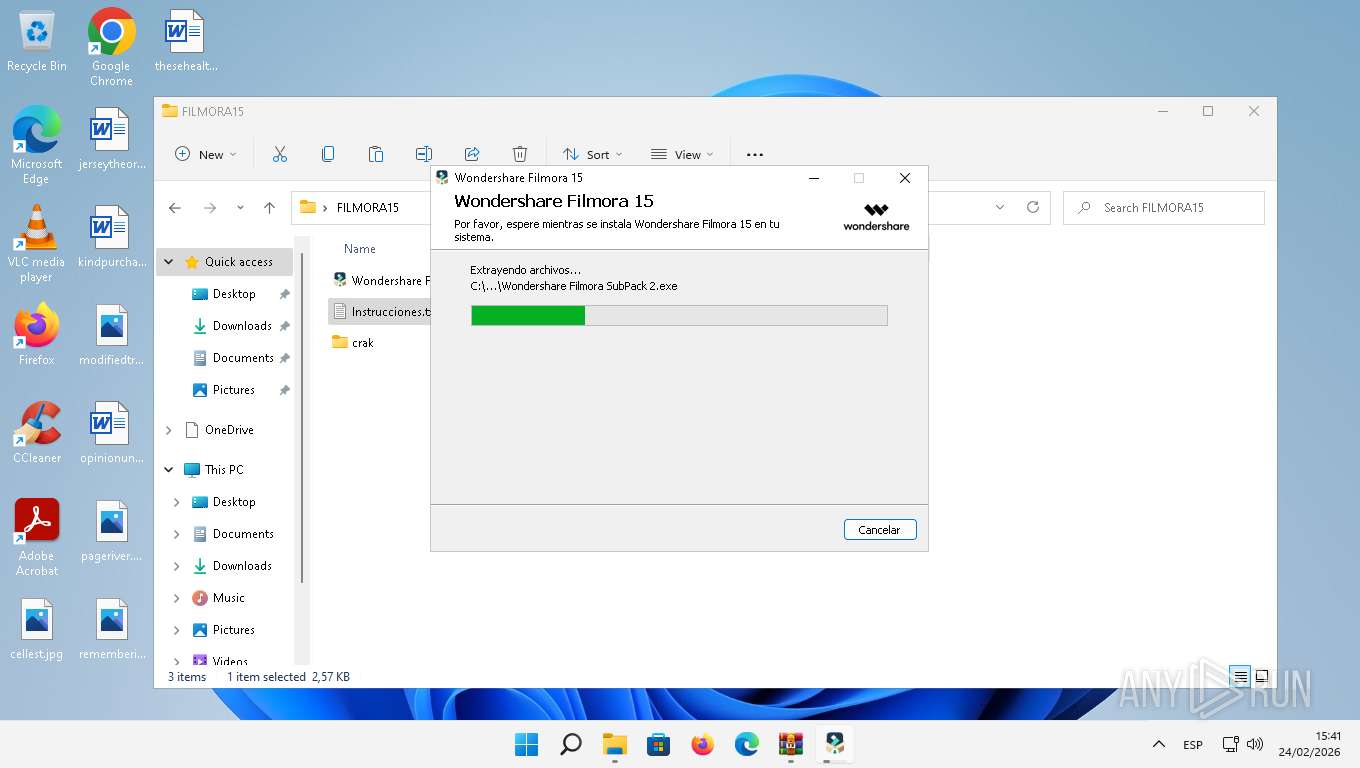
Task: Switch to large thumbnails view icon
Action: [1262, 677]
